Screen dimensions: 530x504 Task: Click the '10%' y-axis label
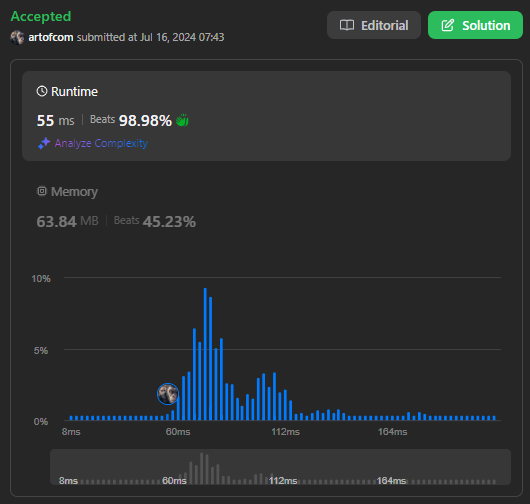tap(41, 279)
